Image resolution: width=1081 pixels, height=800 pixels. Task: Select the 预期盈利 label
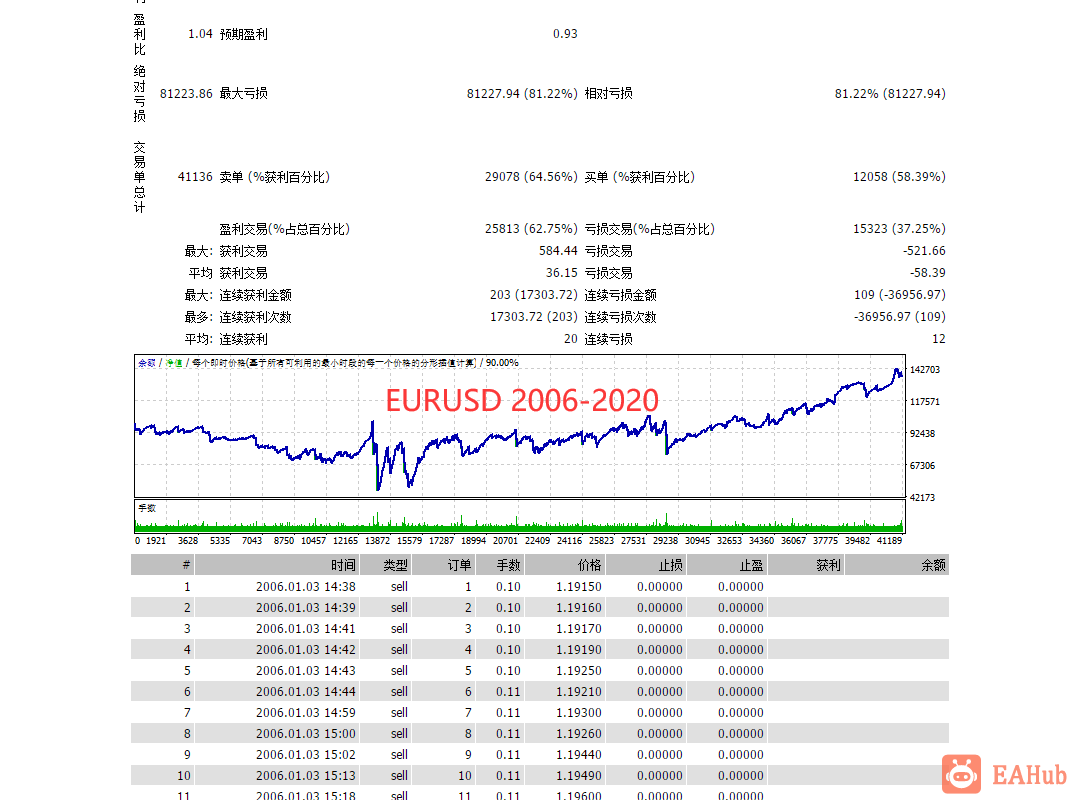click(243, 34)
